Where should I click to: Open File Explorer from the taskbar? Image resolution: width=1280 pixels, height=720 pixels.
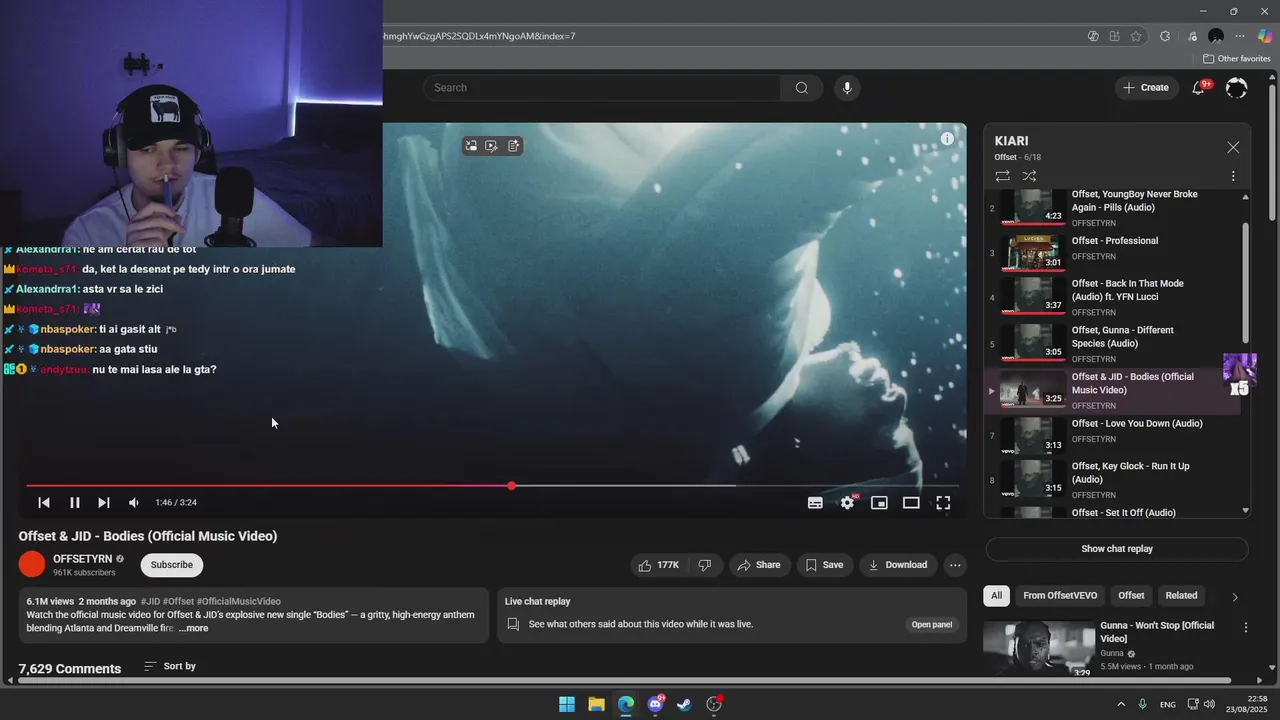click(x=596, y=704)
